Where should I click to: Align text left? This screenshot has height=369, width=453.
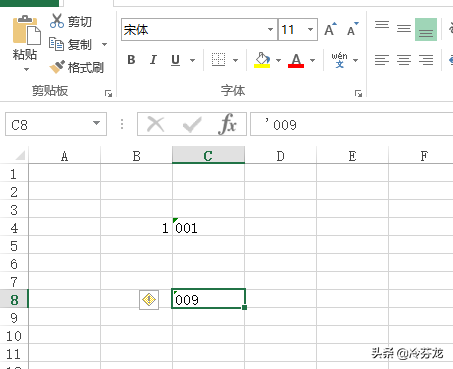(x=382, y=60)
